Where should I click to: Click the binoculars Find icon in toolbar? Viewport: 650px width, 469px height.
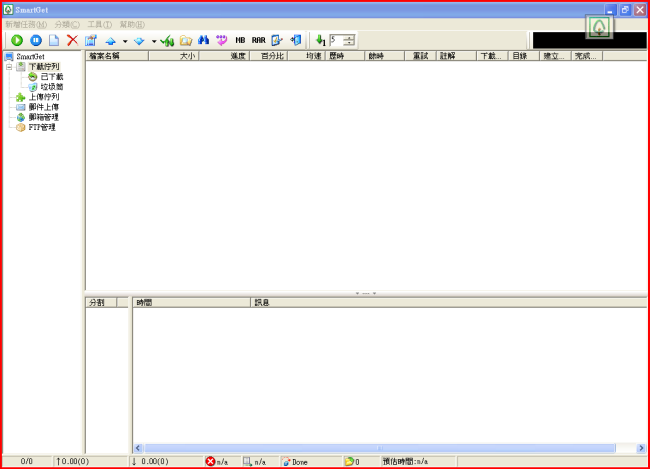click(x=204, y=40)
